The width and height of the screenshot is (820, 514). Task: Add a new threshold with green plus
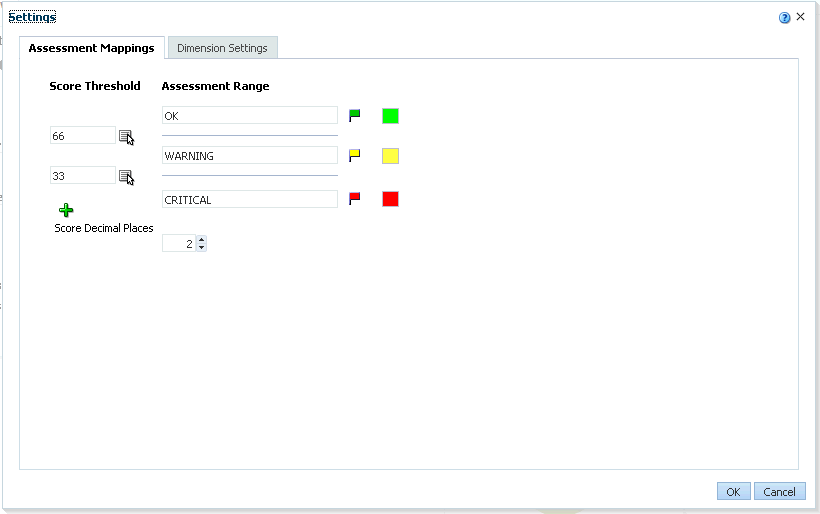pos(66,210)
